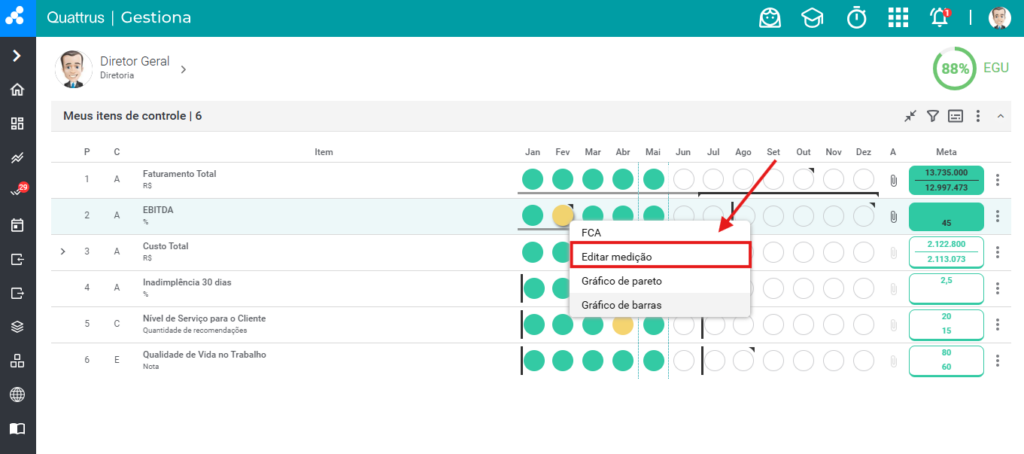Open tasks icon with 29 badge
This screenshot has width=1024, height=454.
[19, 190]
